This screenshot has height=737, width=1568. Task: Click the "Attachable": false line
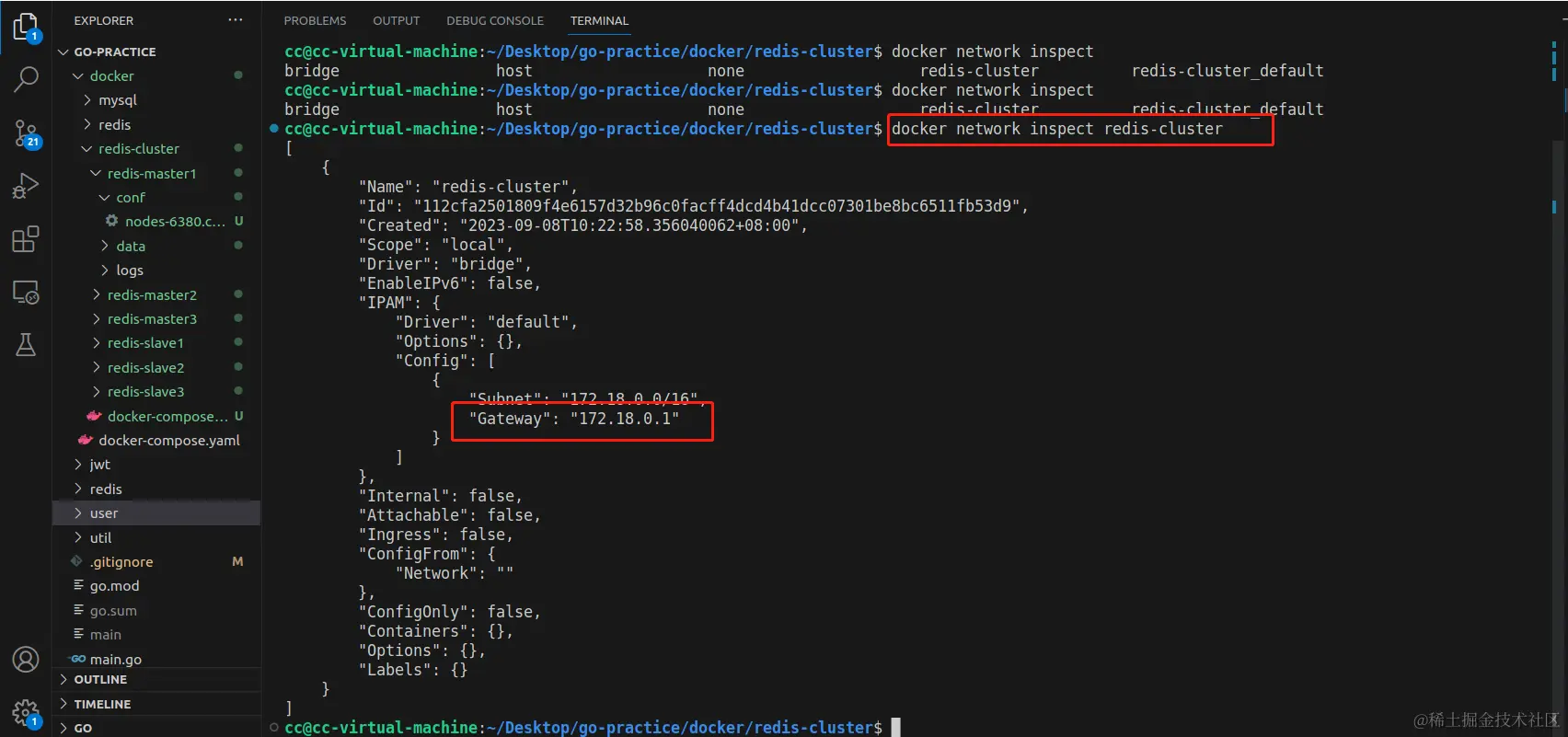(449, 515)
